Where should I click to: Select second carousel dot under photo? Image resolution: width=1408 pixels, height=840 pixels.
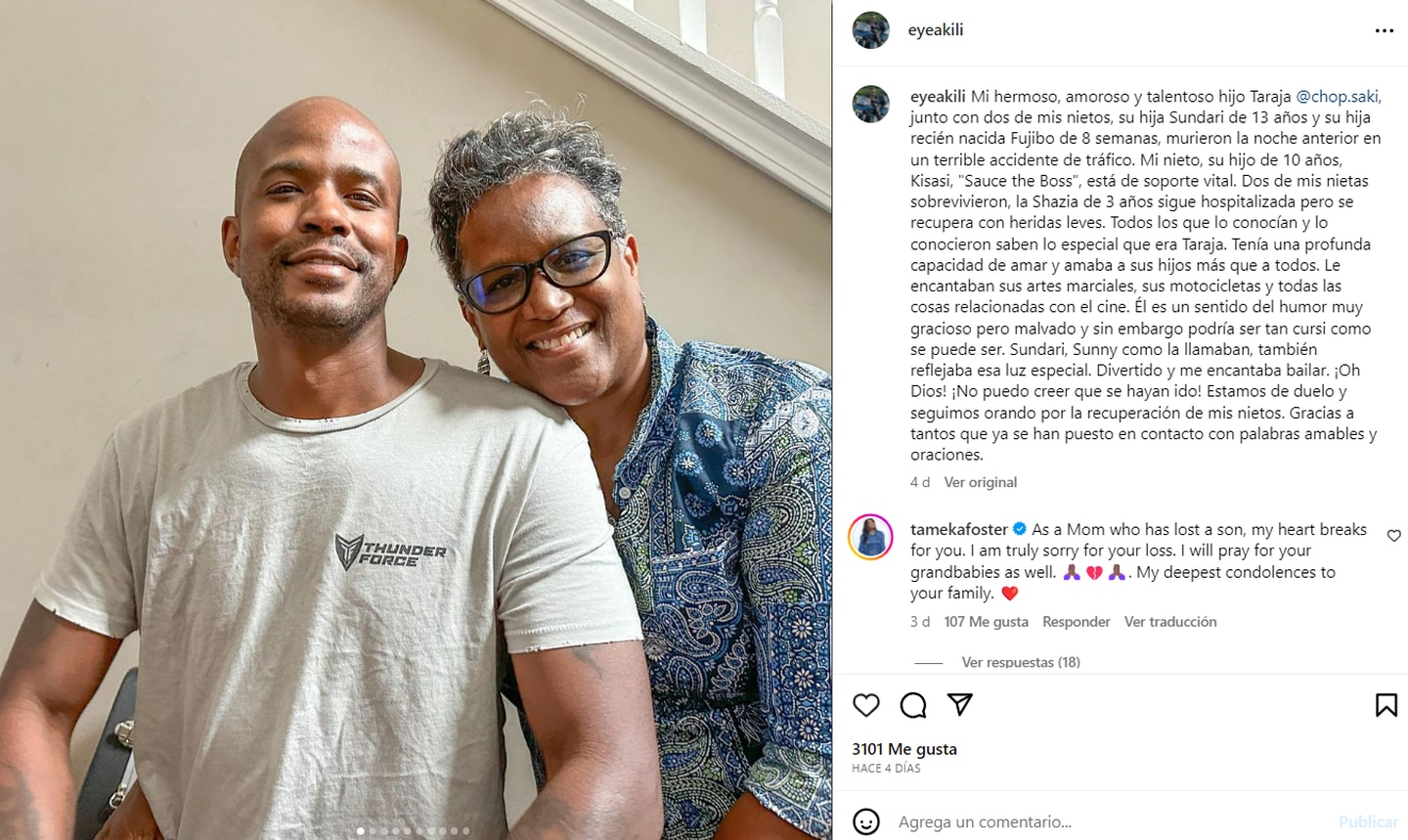point(373,831)
